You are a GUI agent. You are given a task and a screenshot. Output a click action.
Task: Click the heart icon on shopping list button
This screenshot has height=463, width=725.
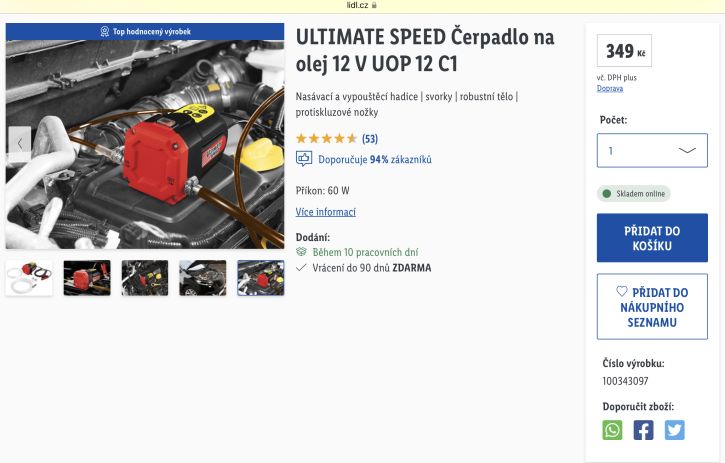622,291
